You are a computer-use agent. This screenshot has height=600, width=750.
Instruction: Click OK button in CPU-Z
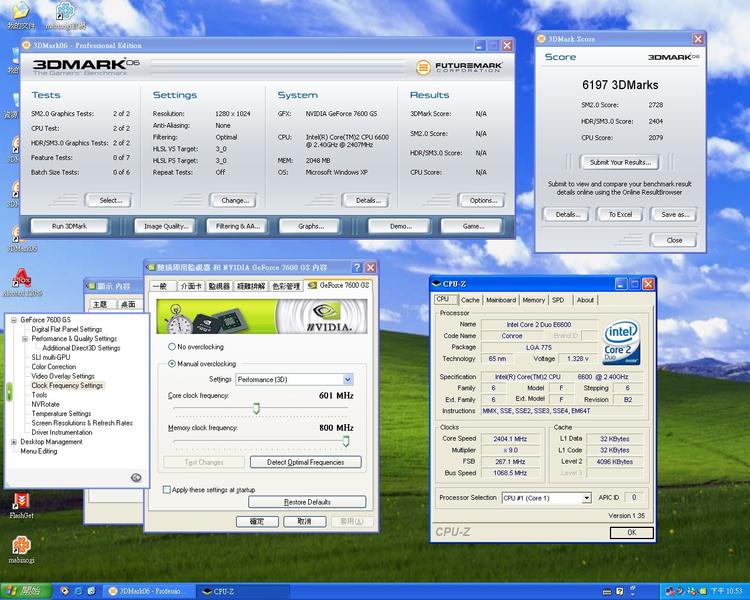coord(631,532)
